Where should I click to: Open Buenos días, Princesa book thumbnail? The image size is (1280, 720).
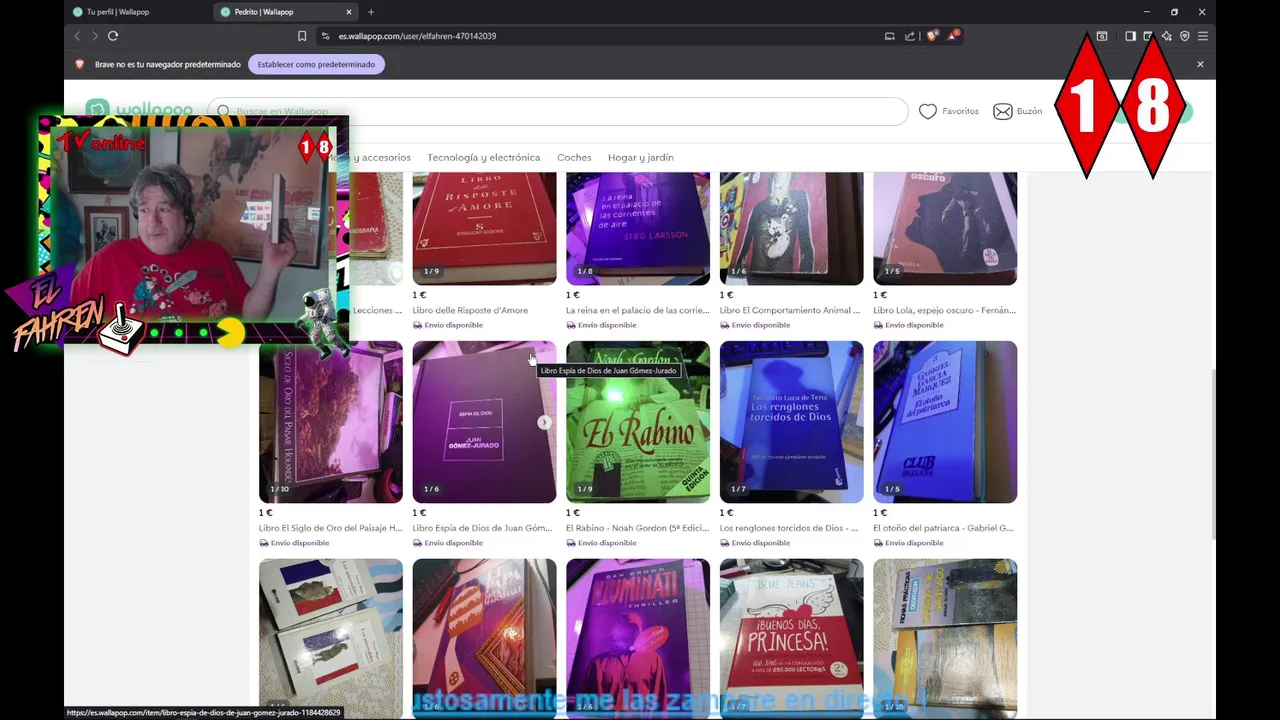pyautogui.click(x=791, y=637)
